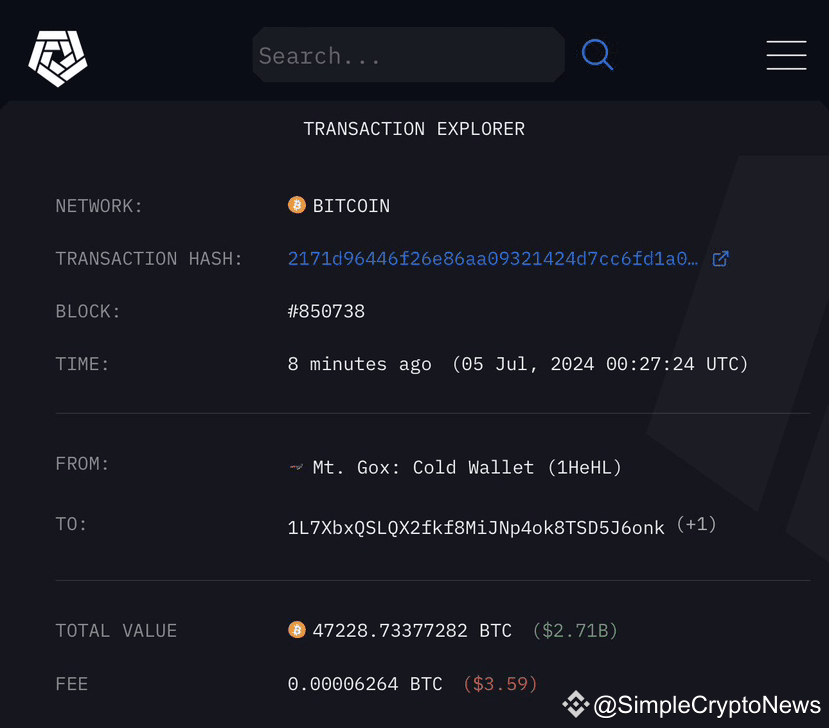Click the ($2.71B) dollar value

575,631
